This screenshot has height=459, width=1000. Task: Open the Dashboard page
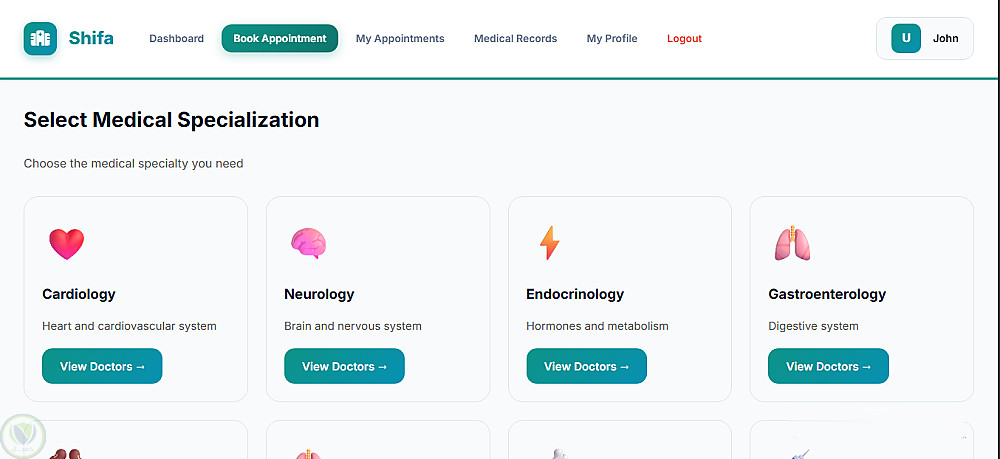click(x=176, y=39)
